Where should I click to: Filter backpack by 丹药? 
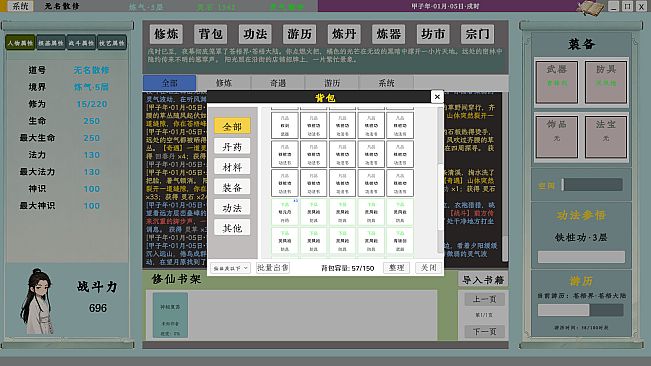[x=232, y=146]
